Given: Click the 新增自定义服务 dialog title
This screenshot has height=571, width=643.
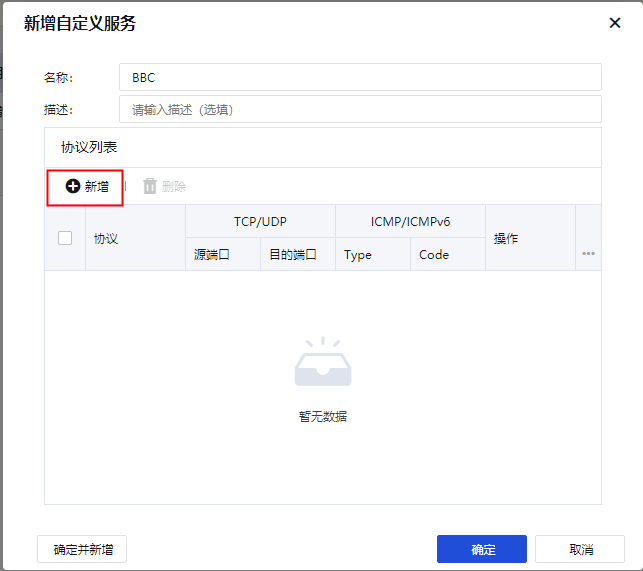Looking at the screenshot, I should [x=80, y=23].
